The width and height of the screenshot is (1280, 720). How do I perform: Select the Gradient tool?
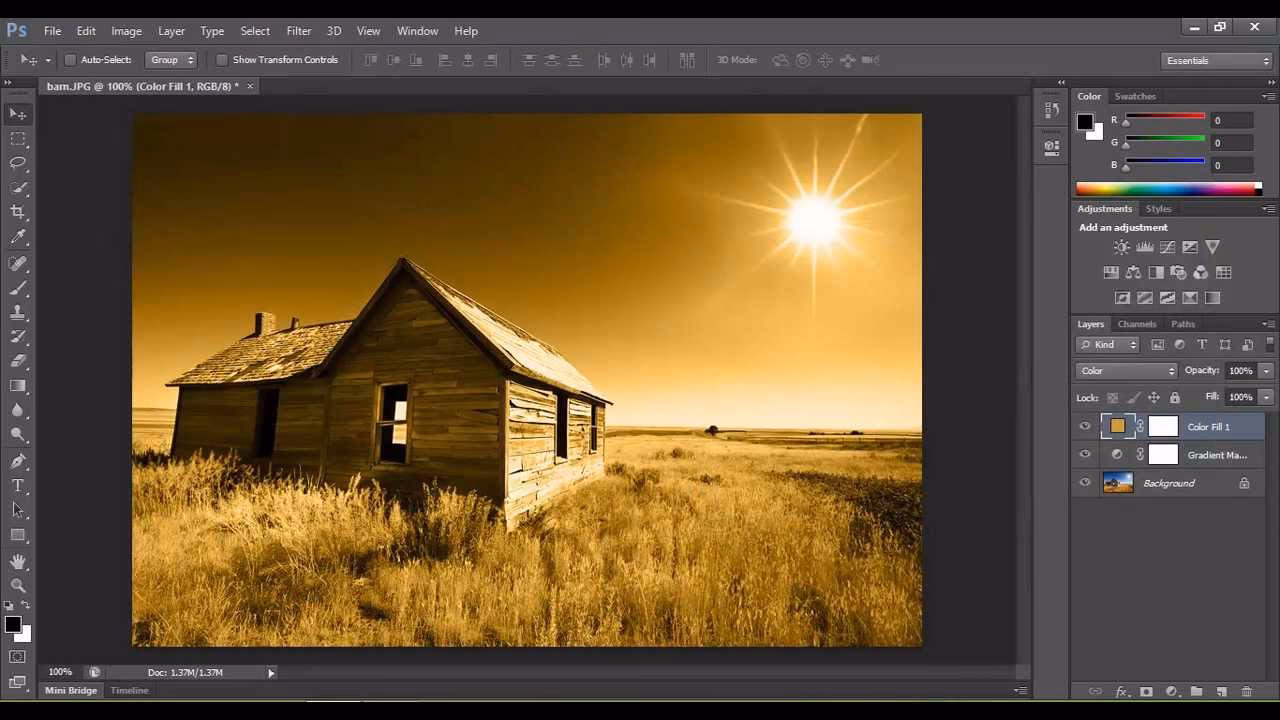tap(18, 386)
